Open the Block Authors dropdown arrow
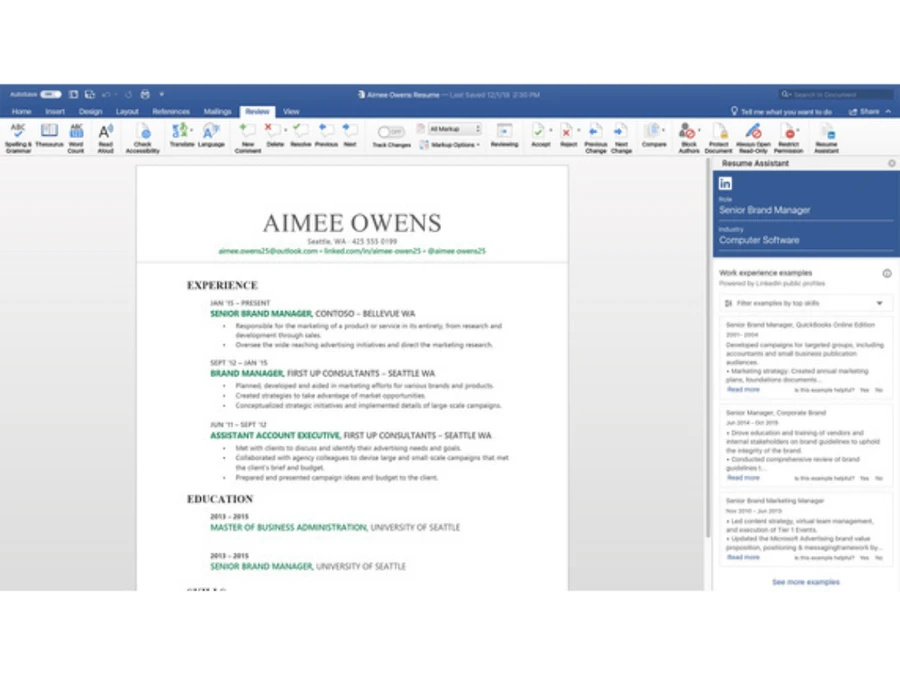900x675 pixels. click(699, 130)
